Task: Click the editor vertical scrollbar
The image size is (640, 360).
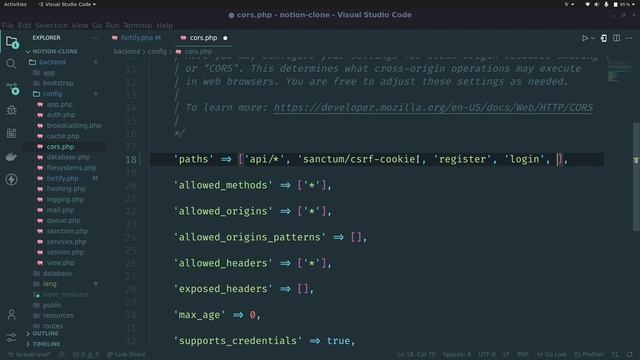Action: [636, 176]
